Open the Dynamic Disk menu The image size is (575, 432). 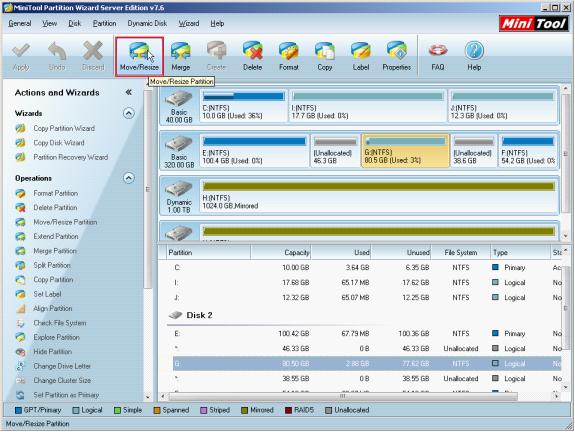(147, 23)
